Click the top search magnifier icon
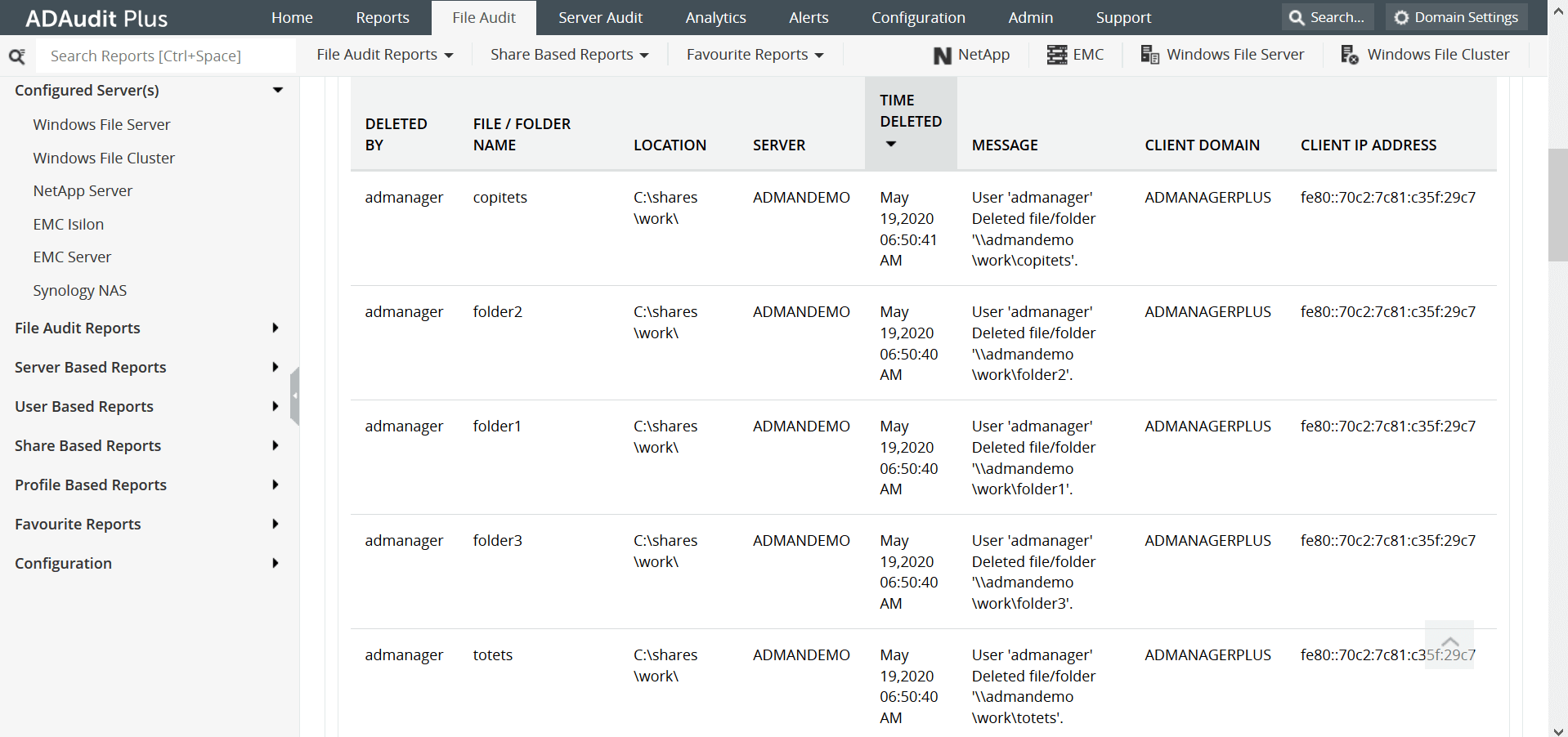 pos(1297,17)
